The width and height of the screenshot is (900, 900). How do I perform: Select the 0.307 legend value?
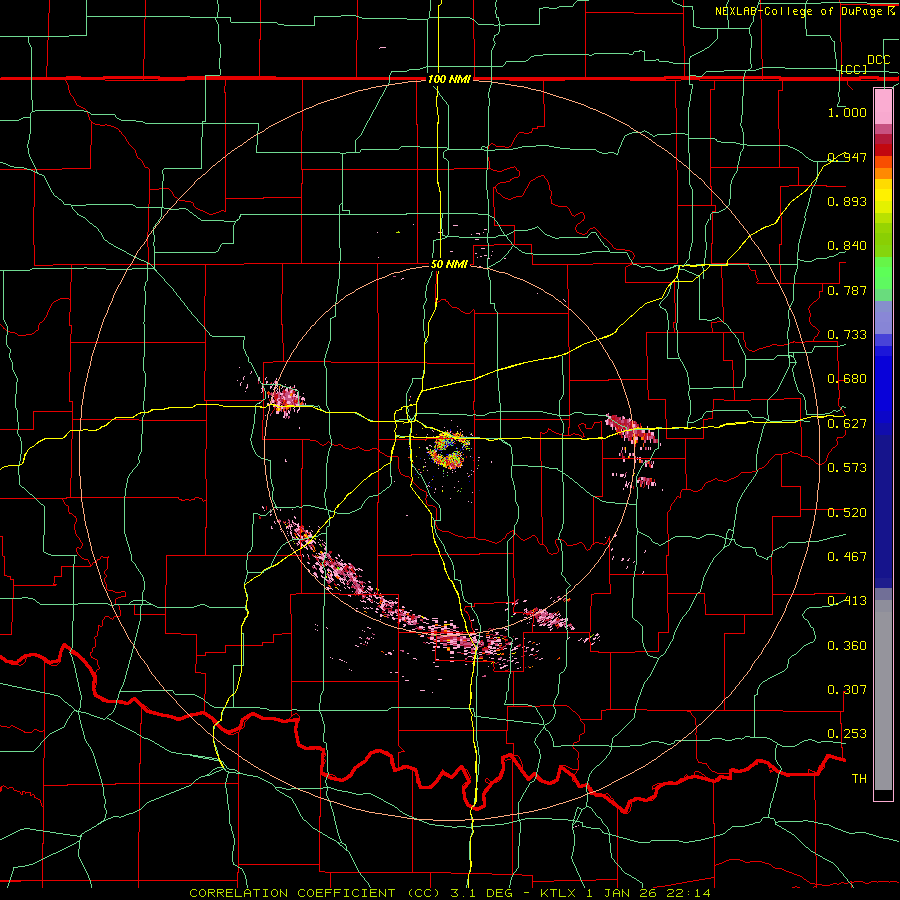pos(847,690)
